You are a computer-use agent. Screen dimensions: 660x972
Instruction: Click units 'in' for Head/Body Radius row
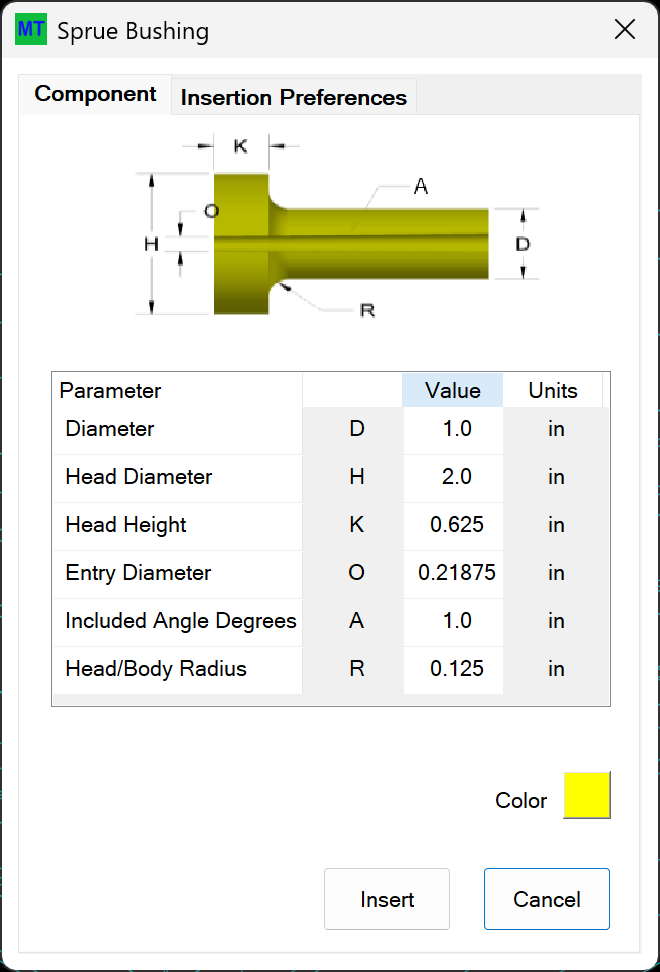pos(556,669)
